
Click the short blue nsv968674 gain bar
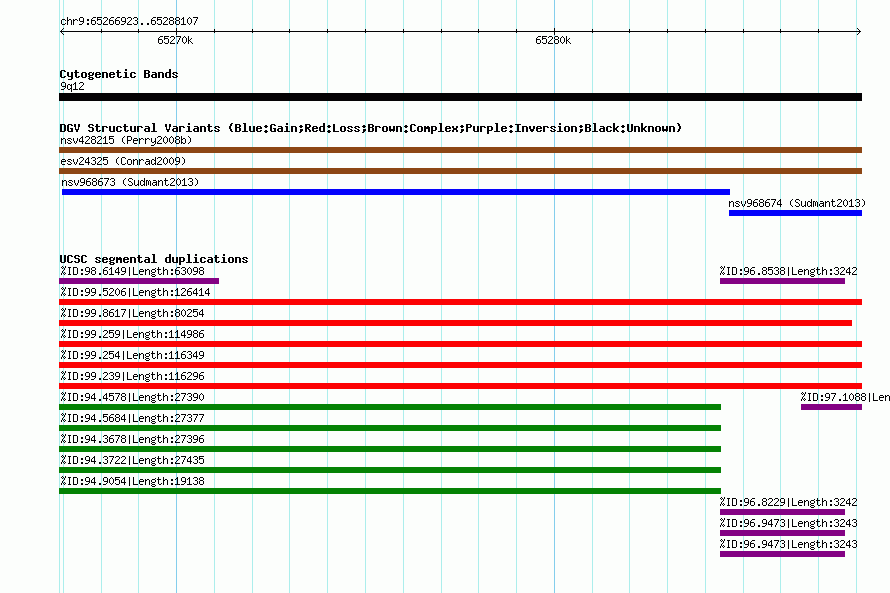pyautogui.click(x=795, y=213)
